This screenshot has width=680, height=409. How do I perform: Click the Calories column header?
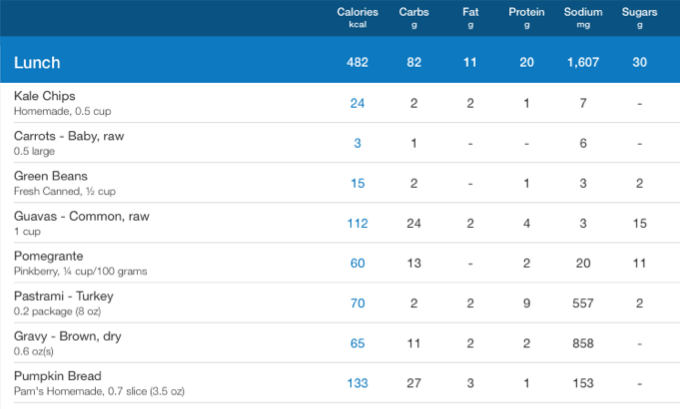coord(357,17)
